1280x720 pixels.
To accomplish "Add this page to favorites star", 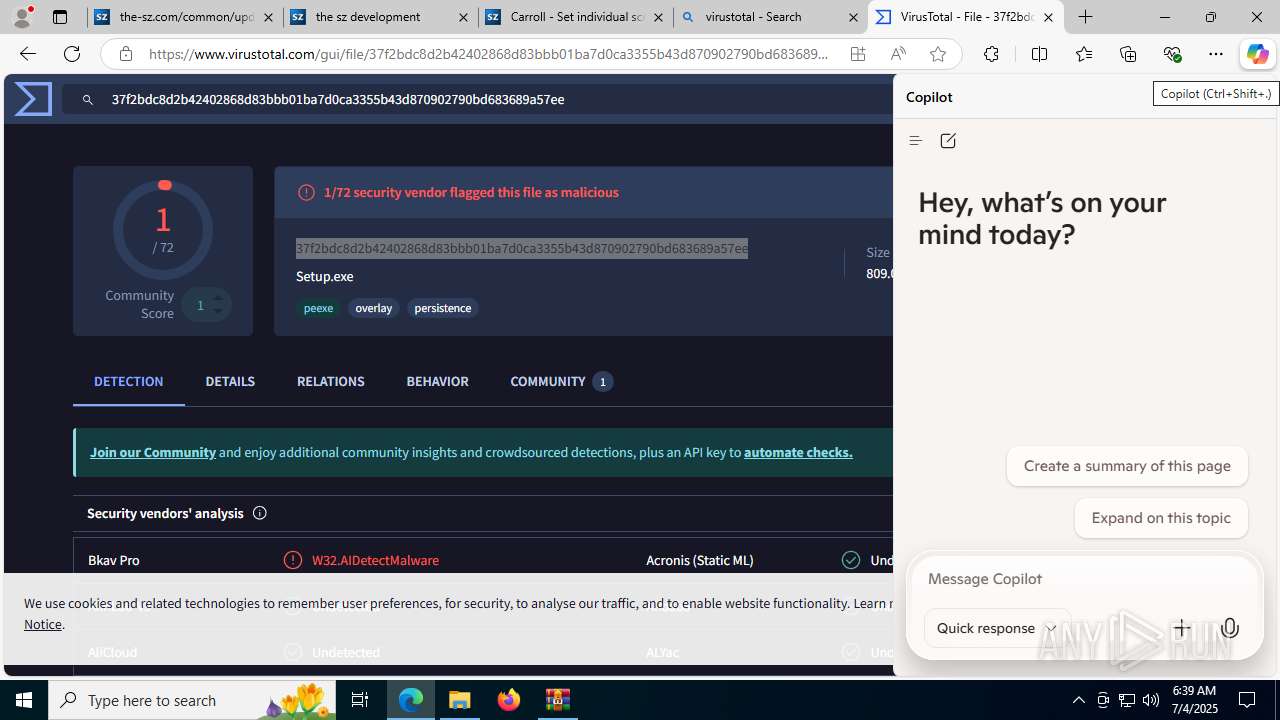I will coord(937,54).
